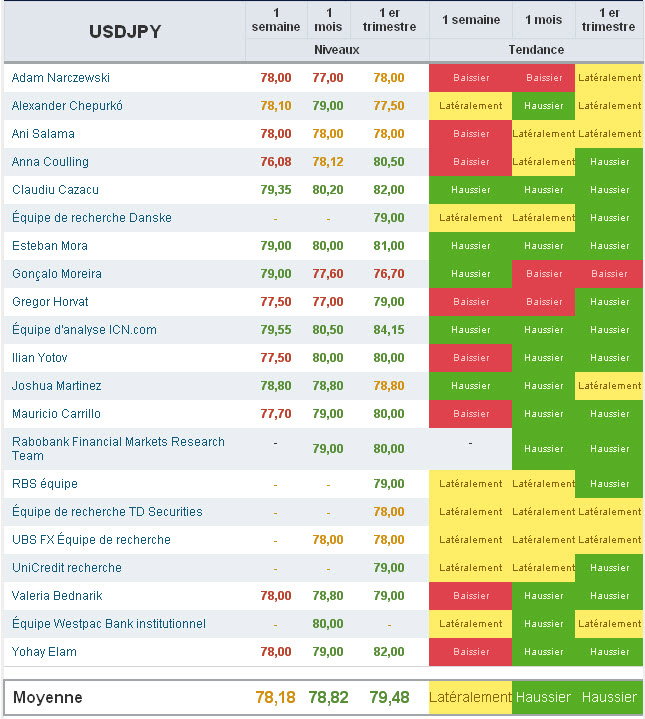This screenshot has width=645, height=719.
Task: Click the Tendance column group header
Action: pos(536,50)
